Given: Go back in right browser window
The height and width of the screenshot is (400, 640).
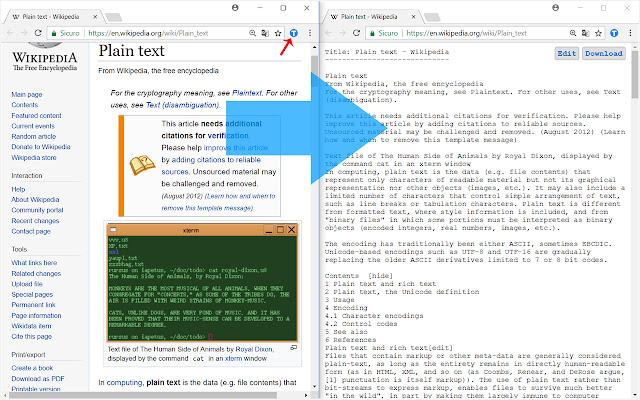Looking at the screenshot, I should [x=329, y=33].
